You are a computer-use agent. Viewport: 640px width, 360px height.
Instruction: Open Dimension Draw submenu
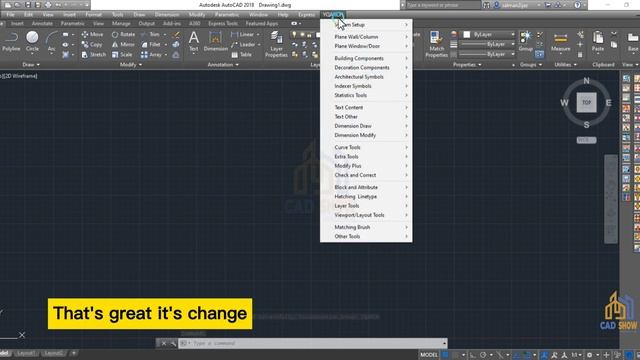[366, 126]
